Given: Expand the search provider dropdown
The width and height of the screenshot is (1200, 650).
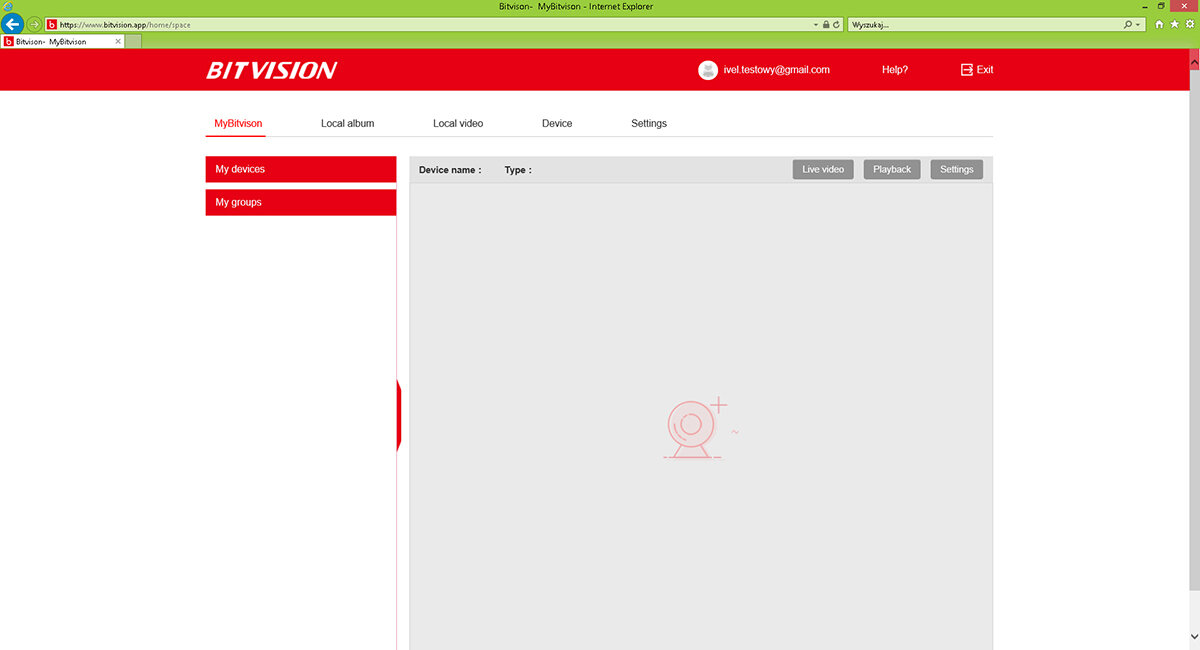Looking at the screenshot, I should point(1138,24).
